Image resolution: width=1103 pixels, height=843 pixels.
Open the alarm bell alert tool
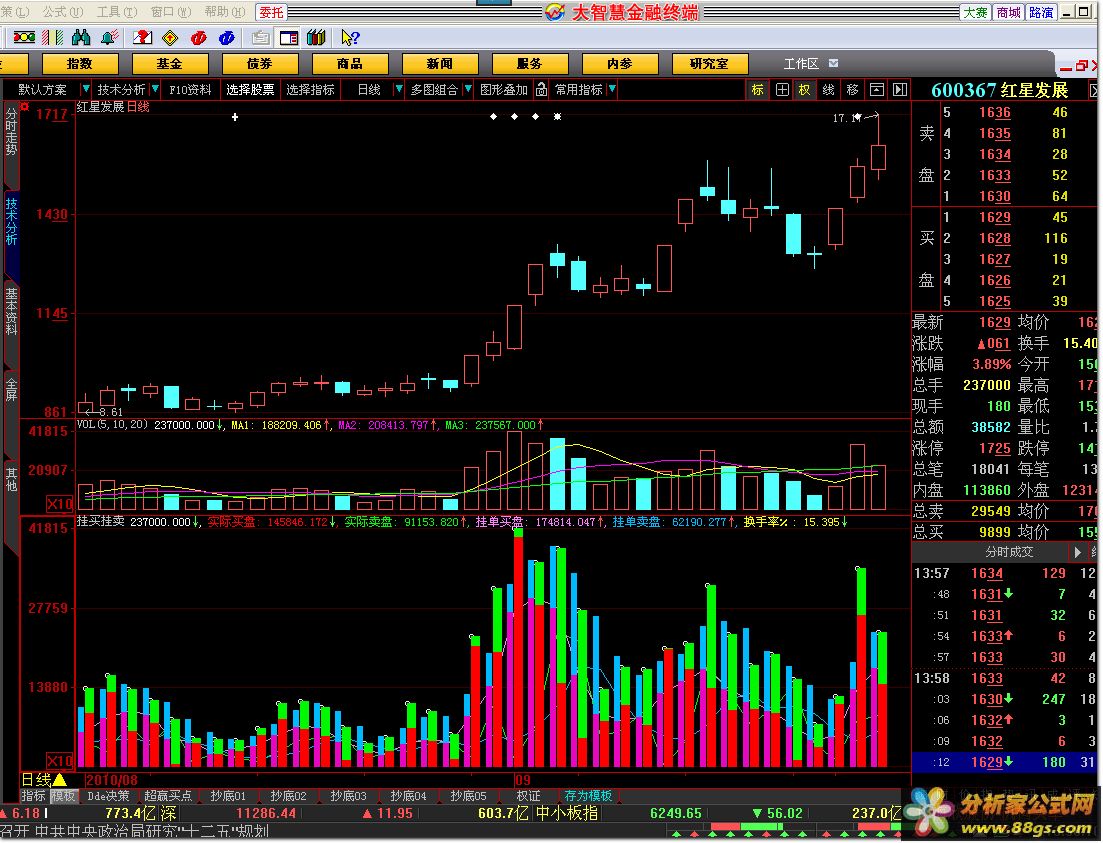109,37
